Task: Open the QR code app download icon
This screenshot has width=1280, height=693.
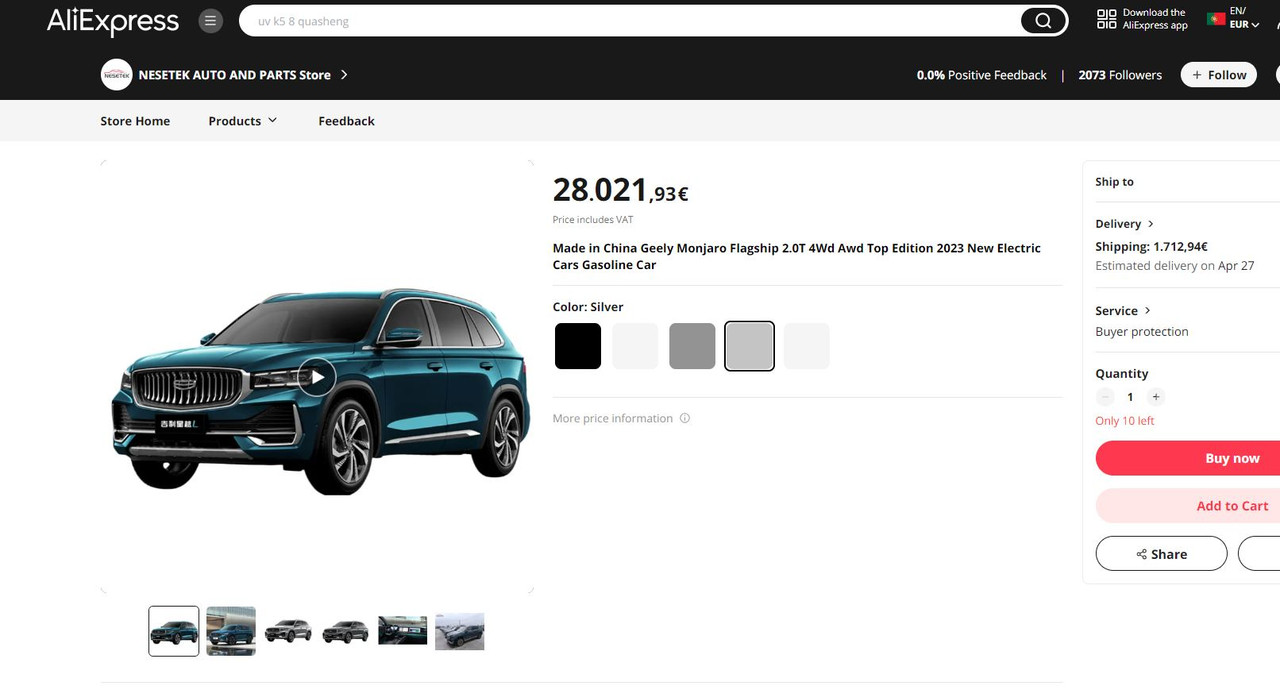Action: [x=1107, y=19]
